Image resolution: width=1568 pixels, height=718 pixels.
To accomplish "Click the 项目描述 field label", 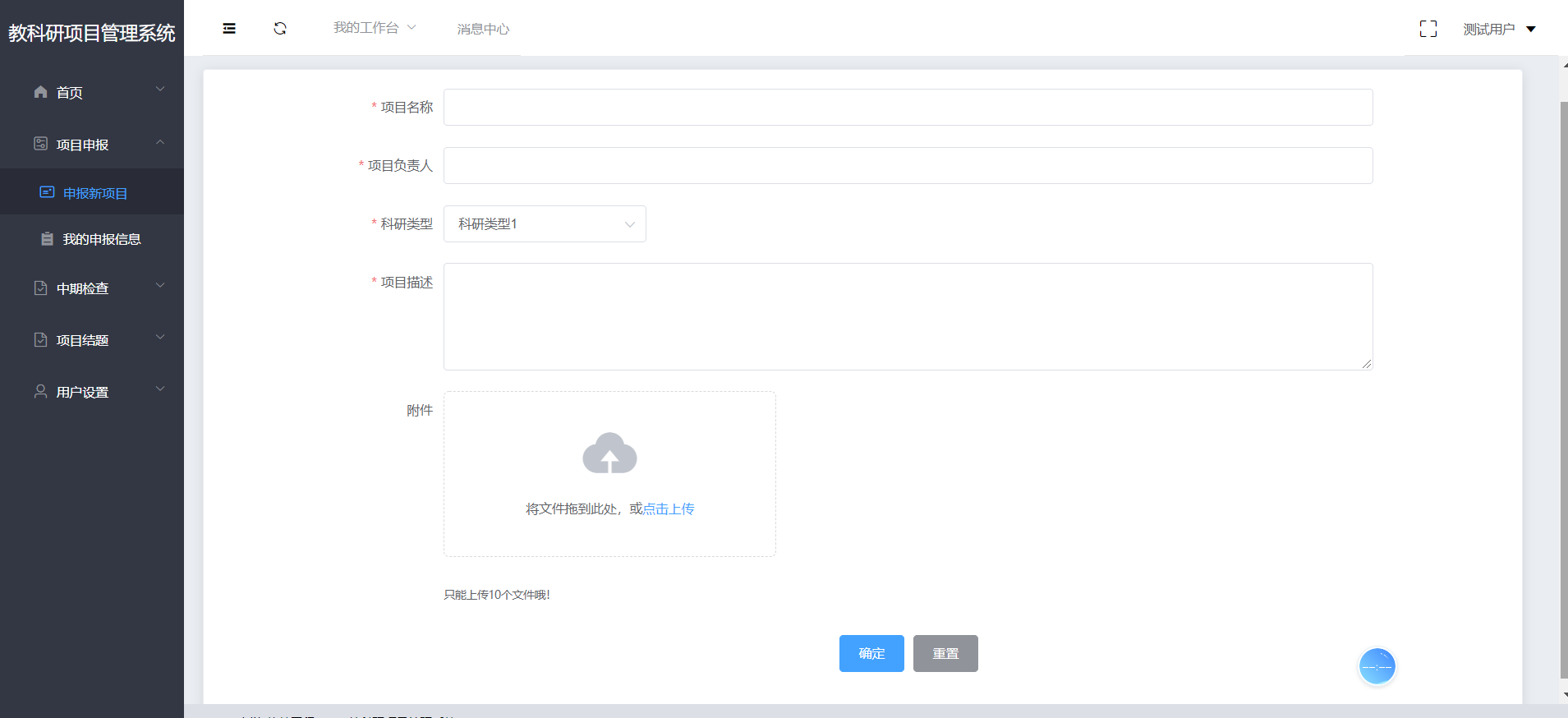I will tap(407, 283).
